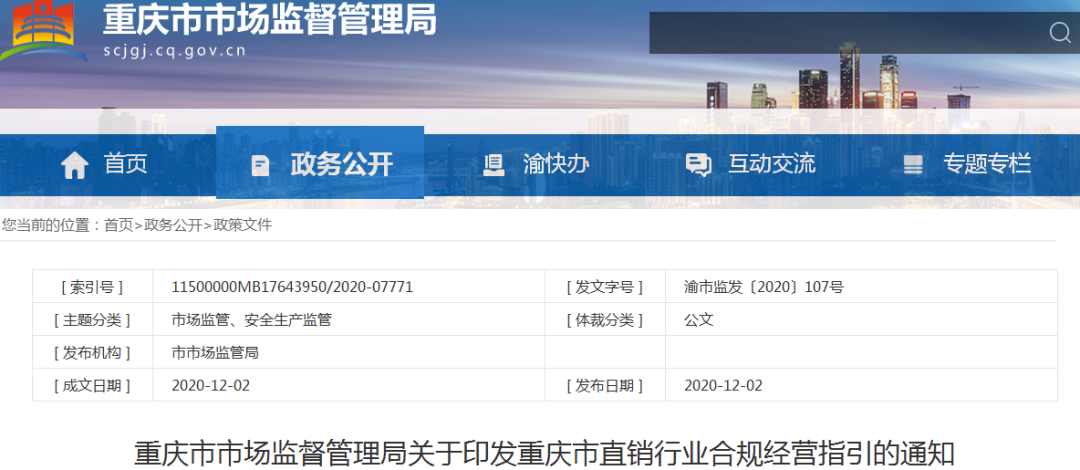Image resolution: width=1080 pixels, height=470 pixels.
Task: Click the article title about 直销行业合规经营指引
Action: pos(544,455)
